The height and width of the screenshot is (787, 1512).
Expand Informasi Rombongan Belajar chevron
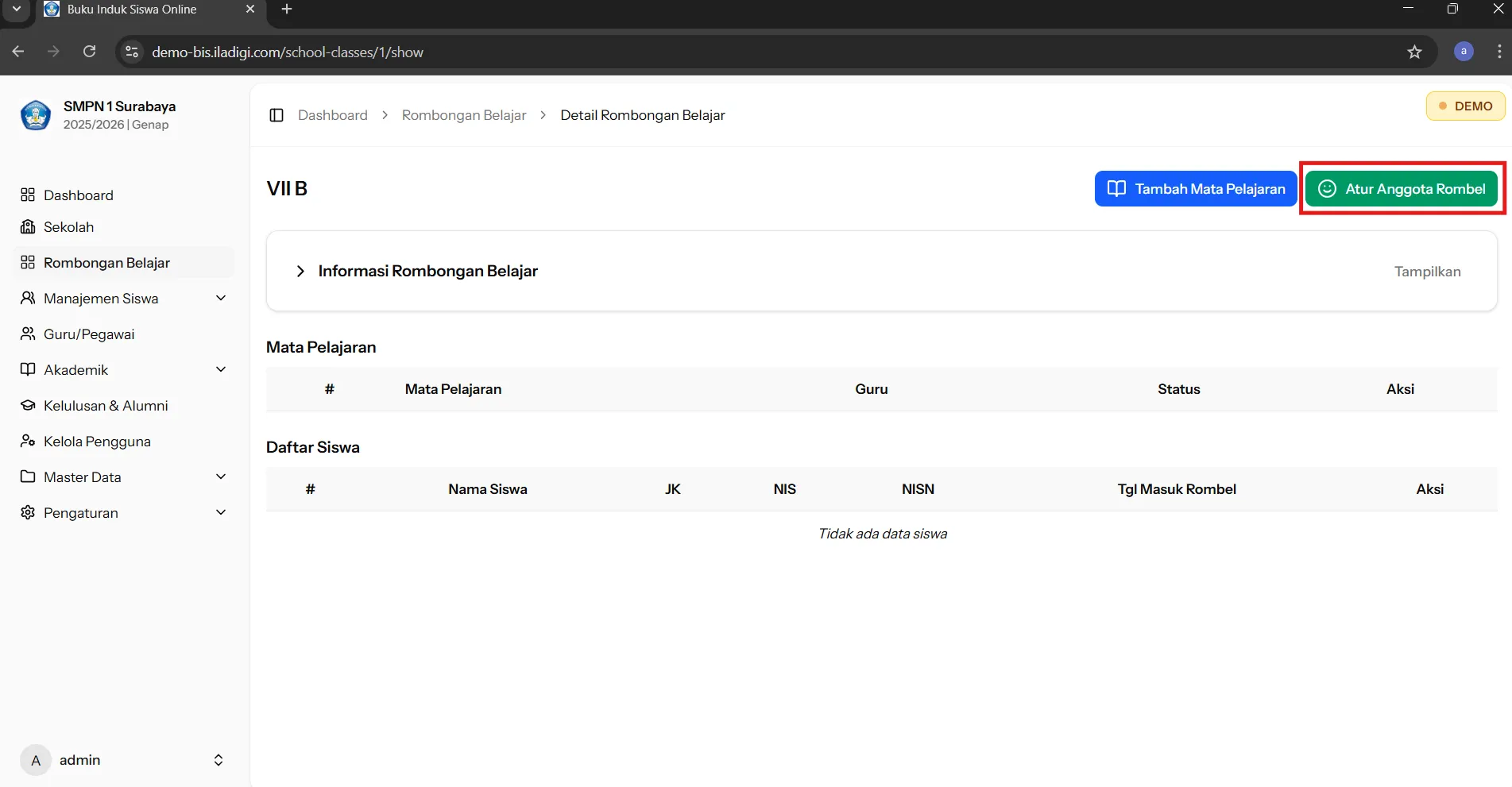coord(300,272)
